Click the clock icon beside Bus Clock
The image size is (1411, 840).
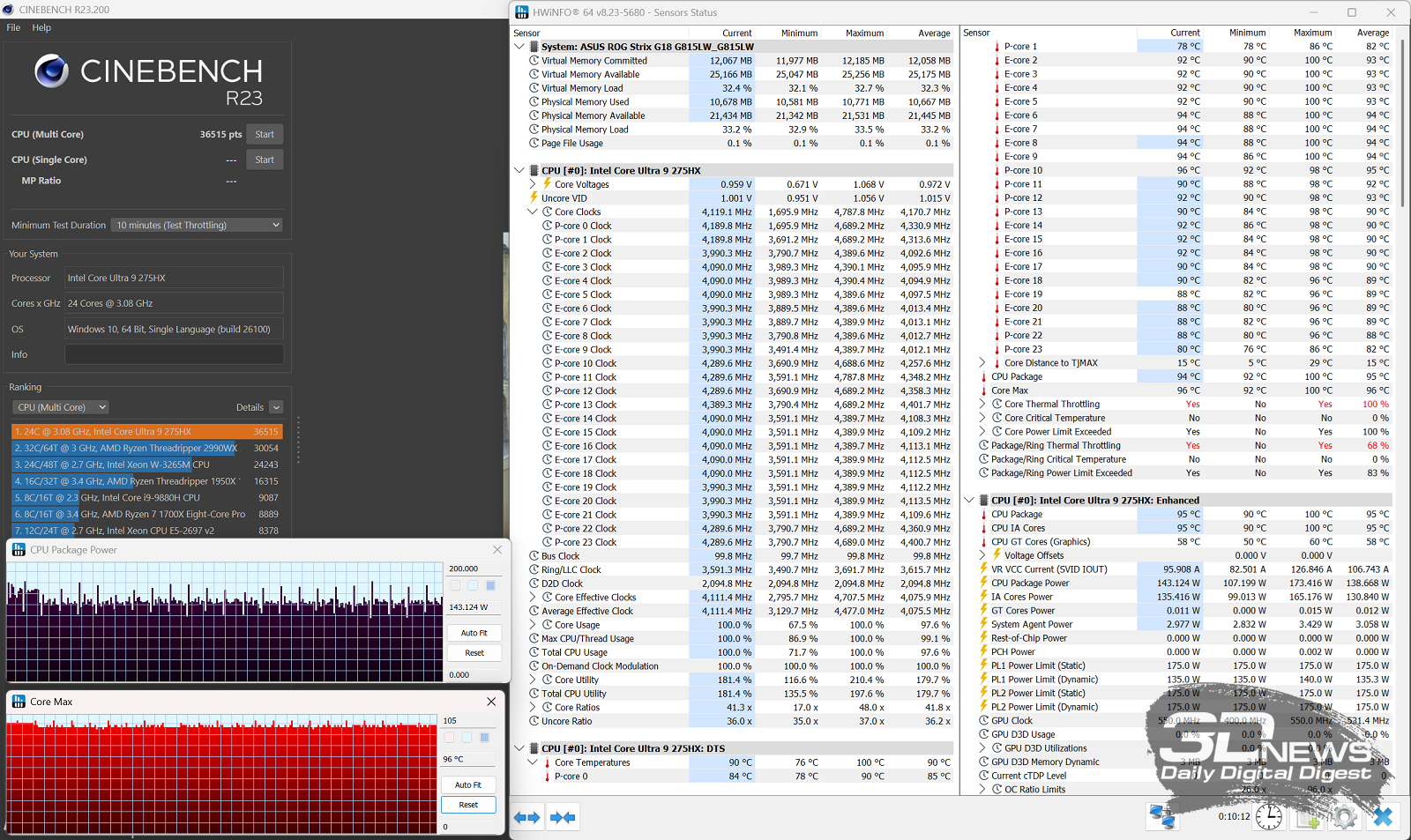[x=534, y=556]
